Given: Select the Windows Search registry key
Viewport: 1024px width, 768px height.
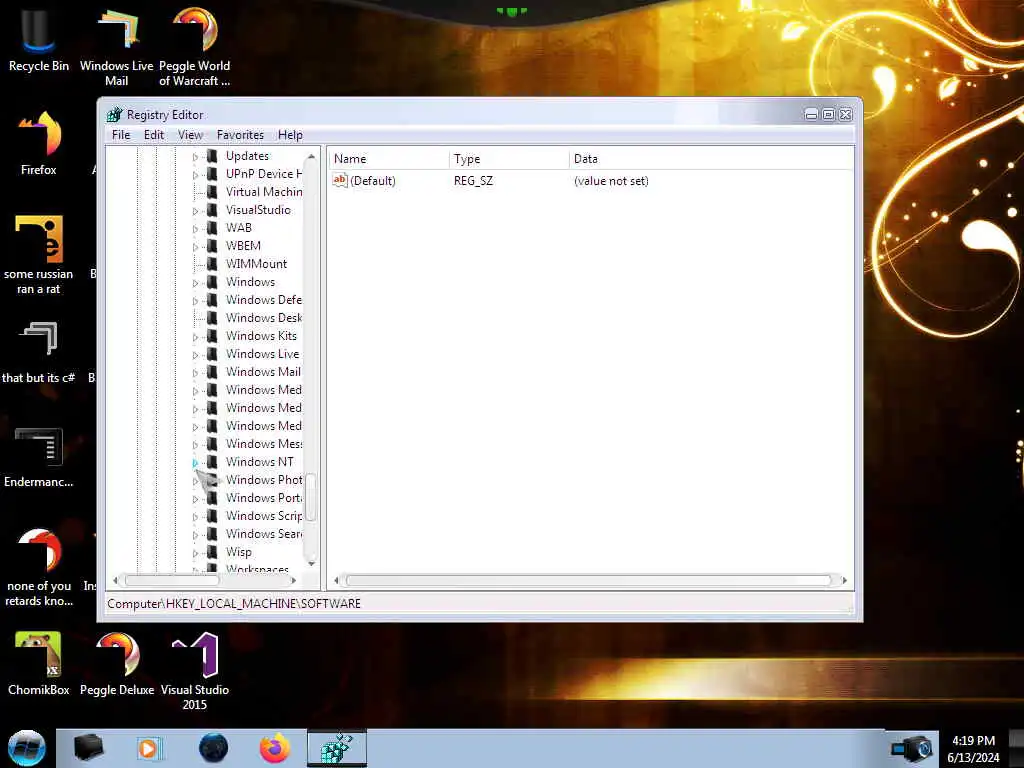Looking at the screenshot, I should point(264,534).
